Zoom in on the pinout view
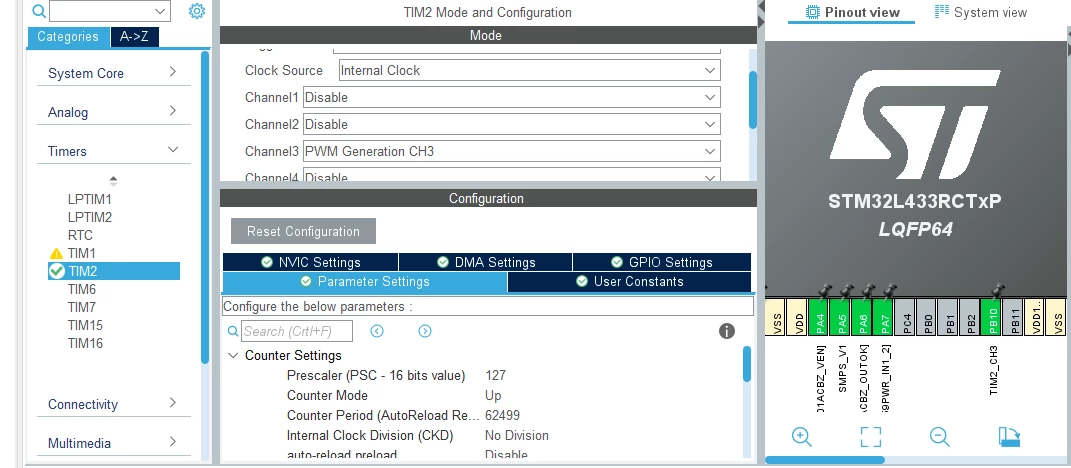Viewport: 1071px width, 468px height. pyautogui.click(x=802, y=437)
